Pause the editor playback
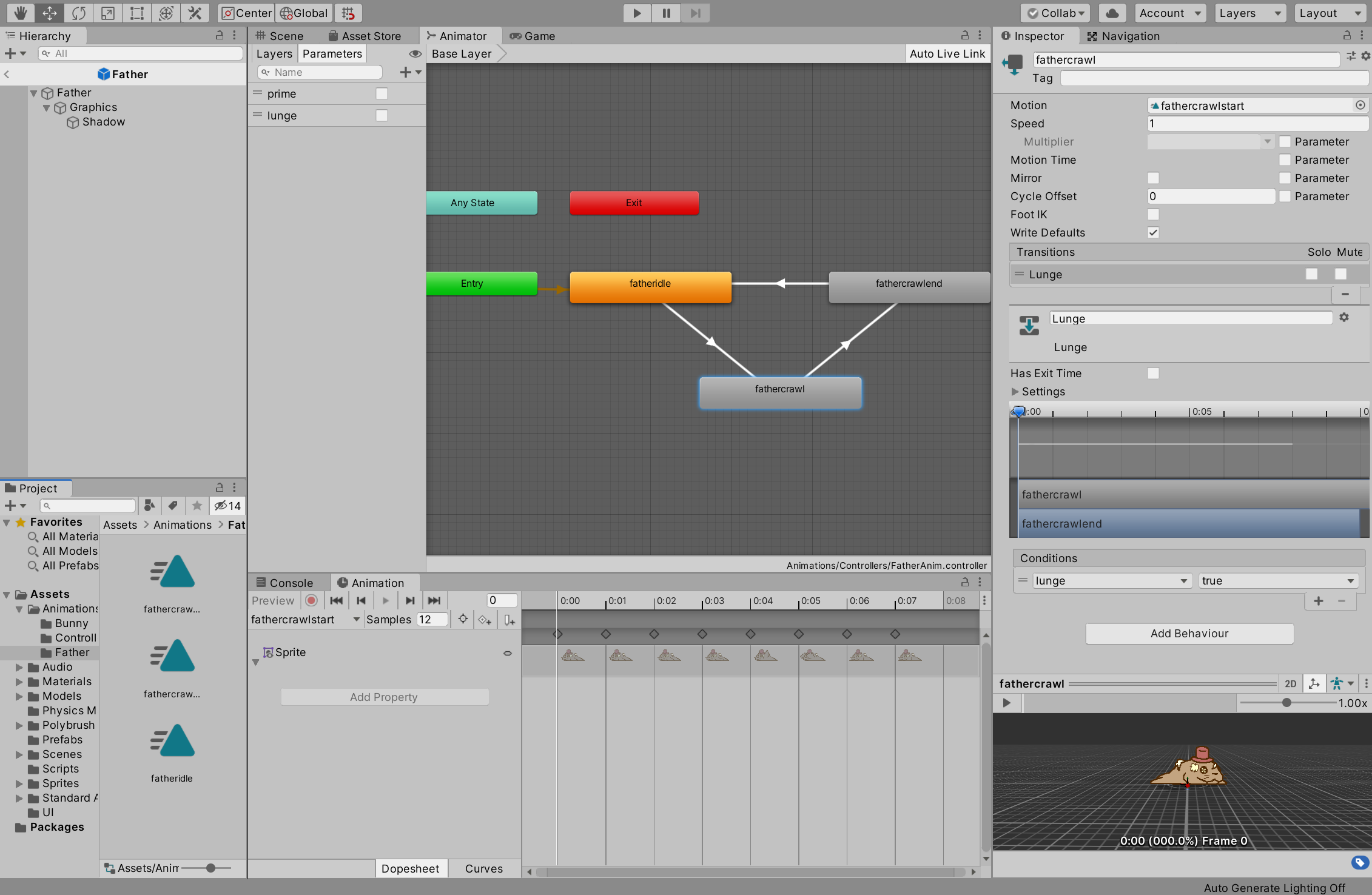Screen dimensions: 1372x895 (667, 13)
